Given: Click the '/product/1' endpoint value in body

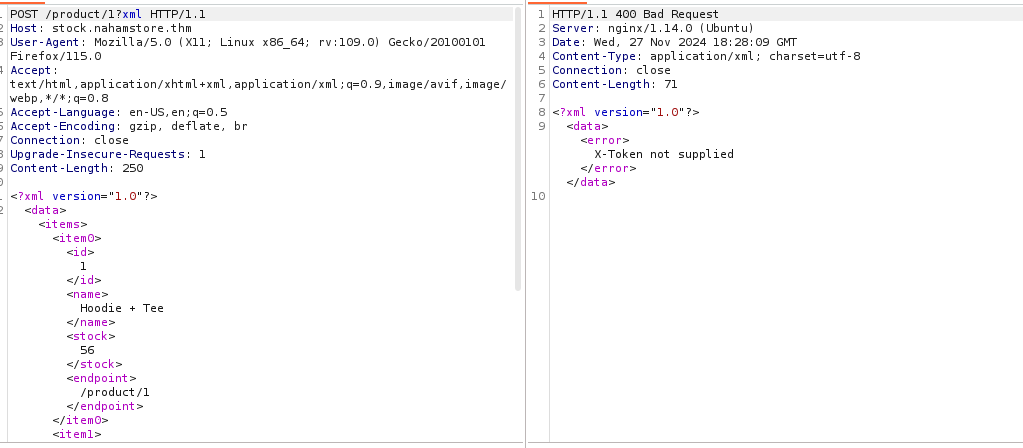Looking at the screenshot, I should [115, 393].
